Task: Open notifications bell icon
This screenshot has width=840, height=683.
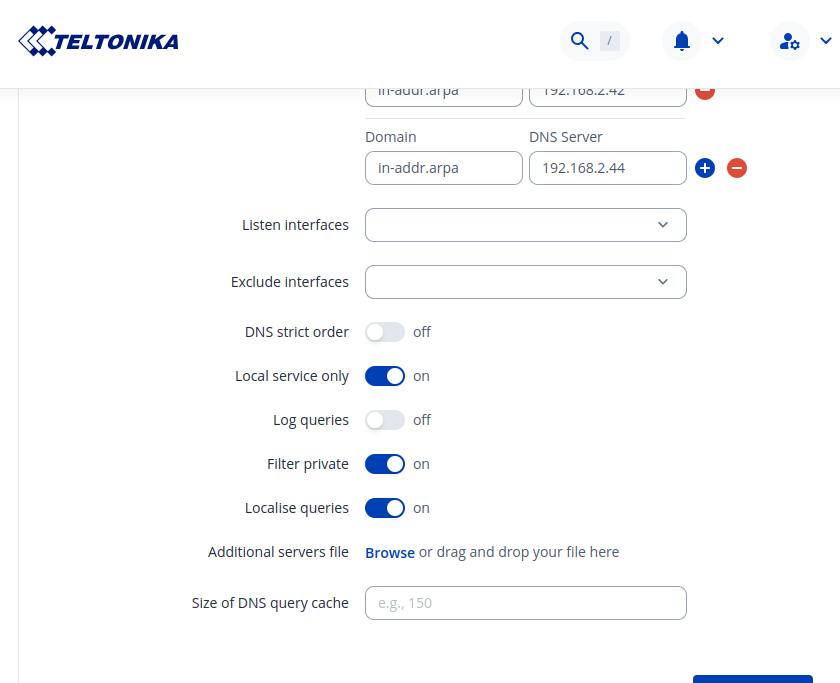Action: (682, 41)
